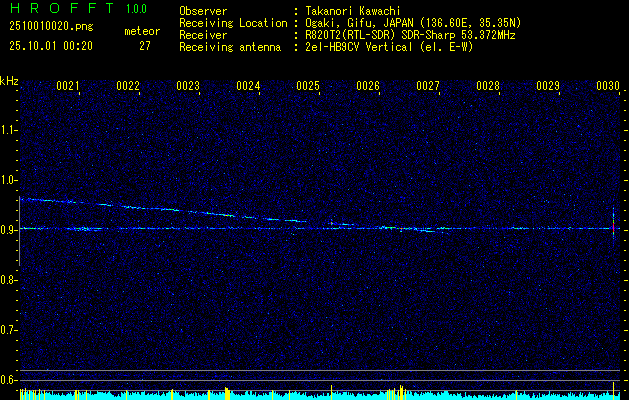
Task: Click the 1.1 kHz frequency label
Action: tap(8, 130)
